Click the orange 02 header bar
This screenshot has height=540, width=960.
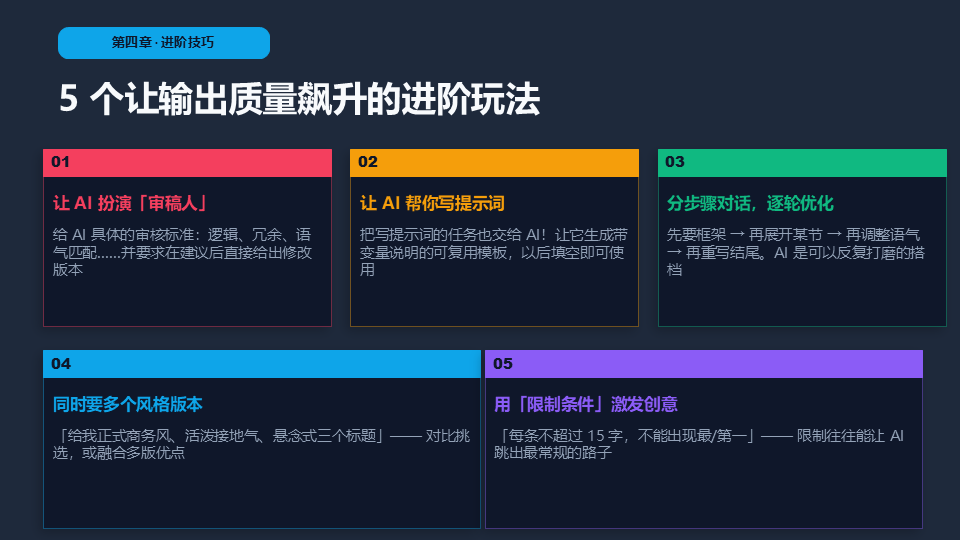click(x=494, y=162)
